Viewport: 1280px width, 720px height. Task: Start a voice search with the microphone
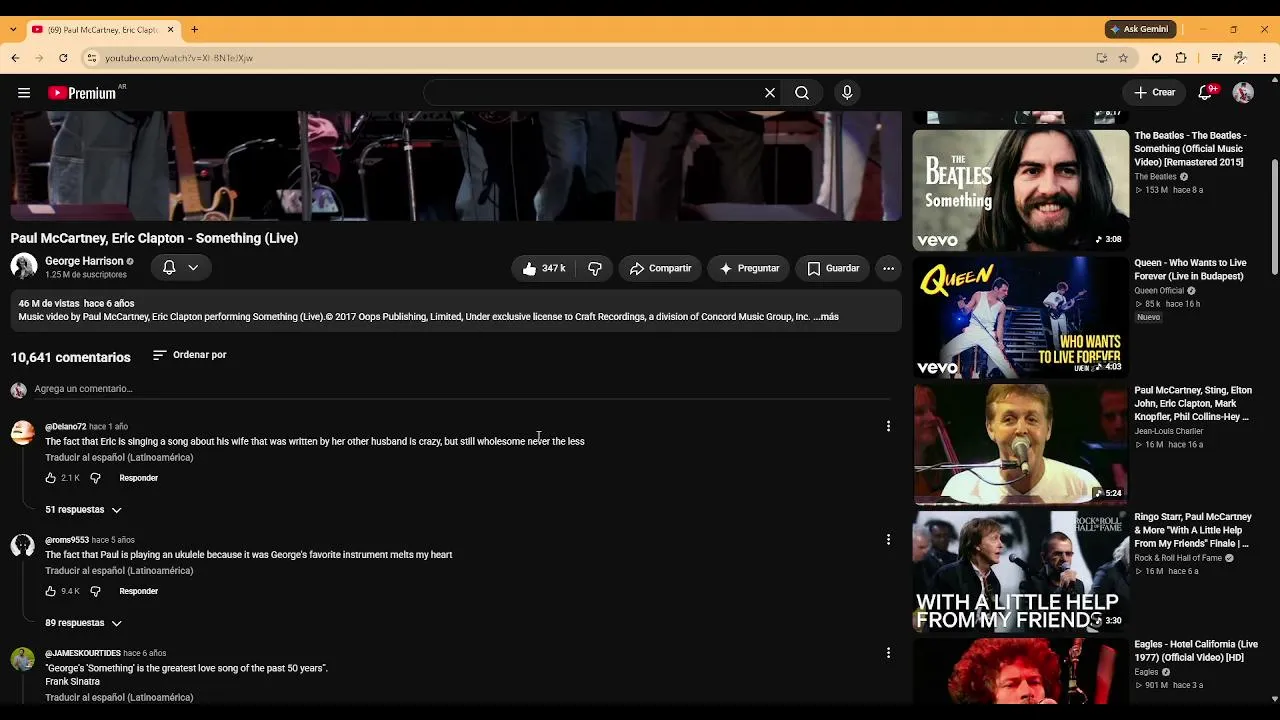point(847,93)
